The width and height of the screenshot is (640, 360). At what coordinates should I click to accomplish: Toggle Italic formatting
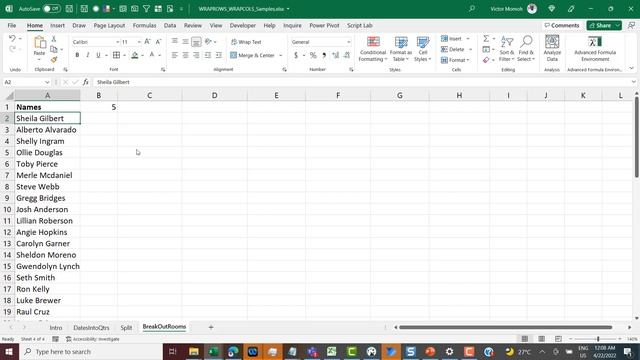pyautogui.click(x=87, y=55)
